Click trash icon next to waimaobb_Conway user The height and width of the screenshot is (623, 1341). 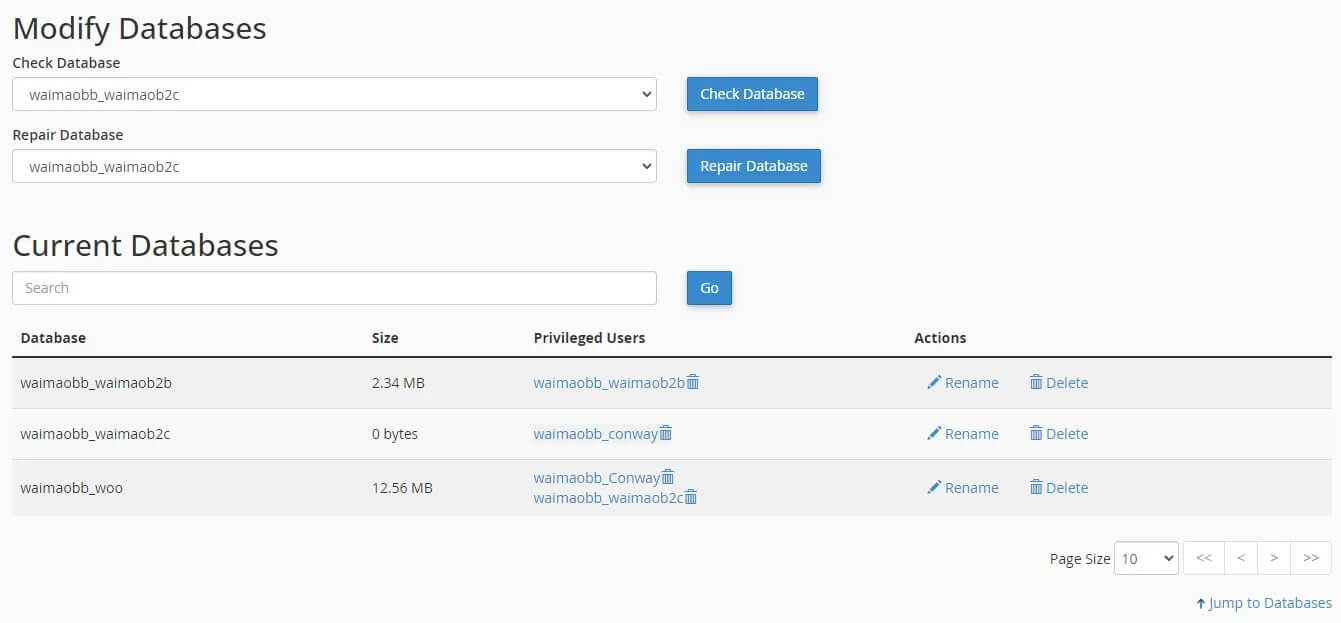(x=668, y=477)
